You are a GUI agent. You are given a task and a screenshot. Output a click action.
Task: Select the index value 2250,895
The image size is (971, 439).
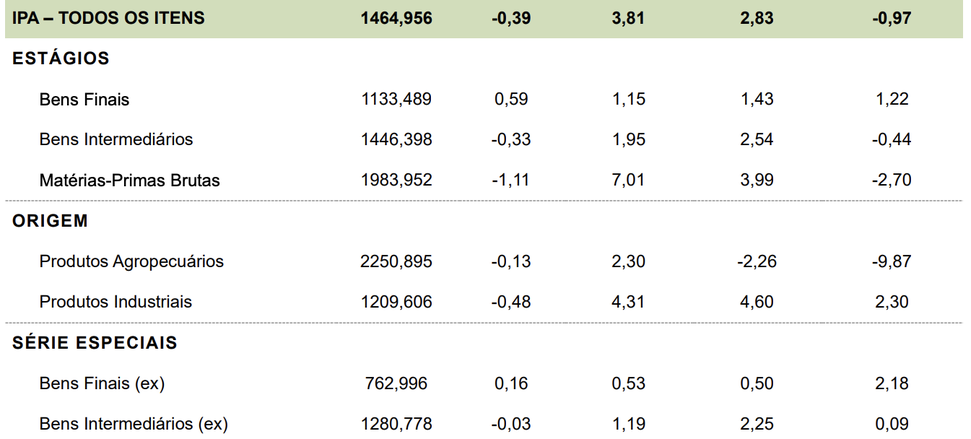pyautogui.click(x=396, y=262)
